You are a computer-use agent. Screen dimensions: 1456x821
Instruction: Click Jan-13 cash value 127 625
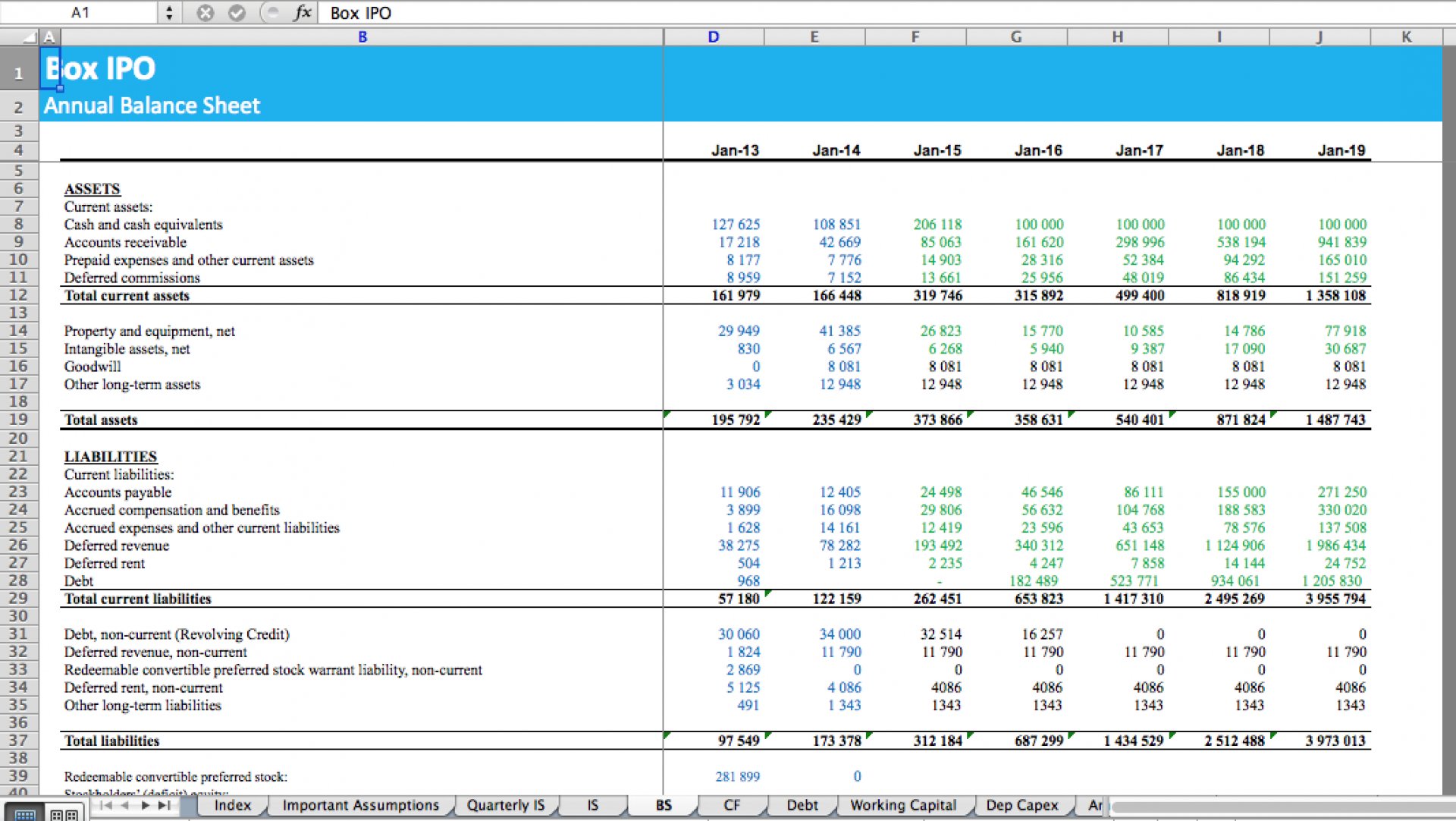736,225
